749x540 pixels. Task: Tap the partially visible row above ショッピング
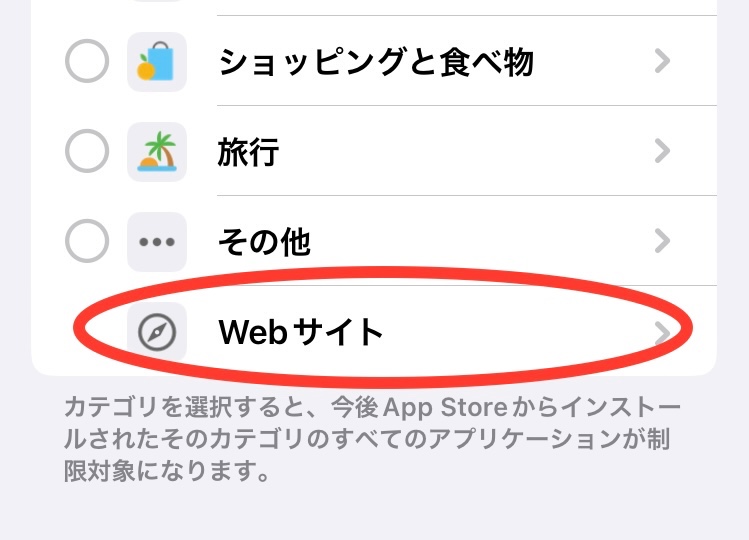click(374, 7)
